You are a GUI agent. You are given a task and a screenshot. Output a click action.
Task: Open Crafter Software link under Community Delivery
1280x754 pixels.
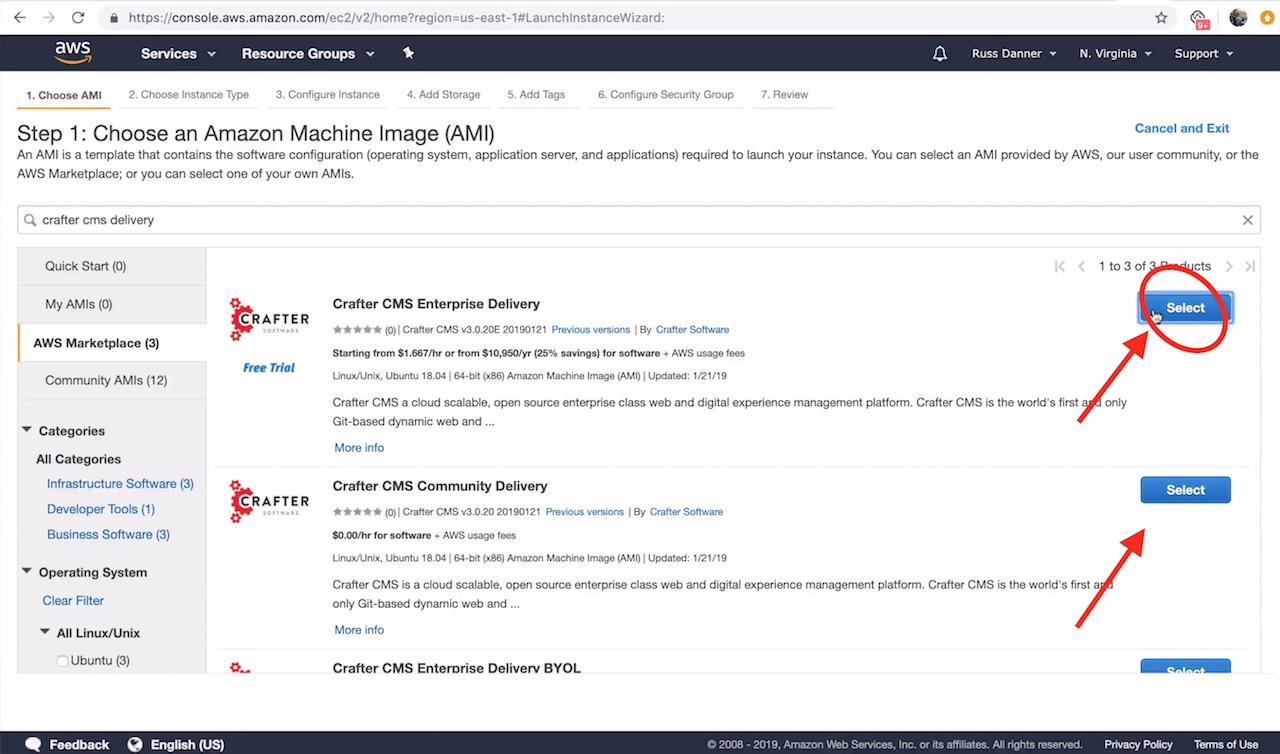pyautogui.click(x=686, y=512)
